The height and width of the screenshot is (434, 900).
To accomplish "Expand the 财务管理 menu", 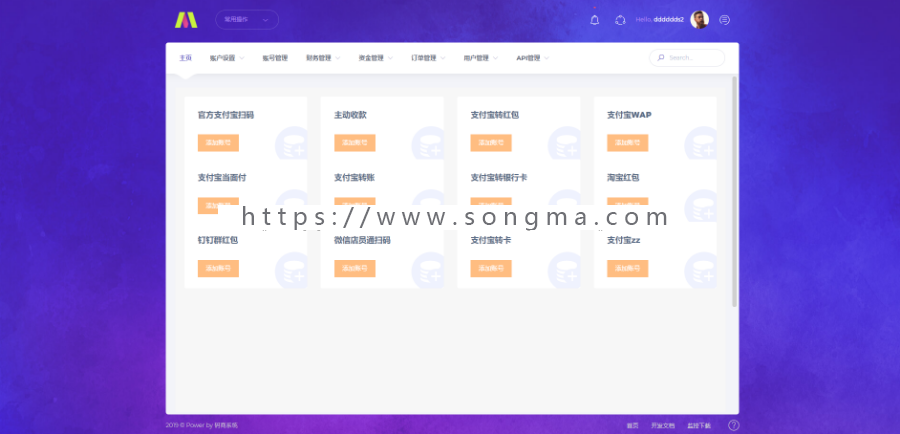I will (323, 58).
